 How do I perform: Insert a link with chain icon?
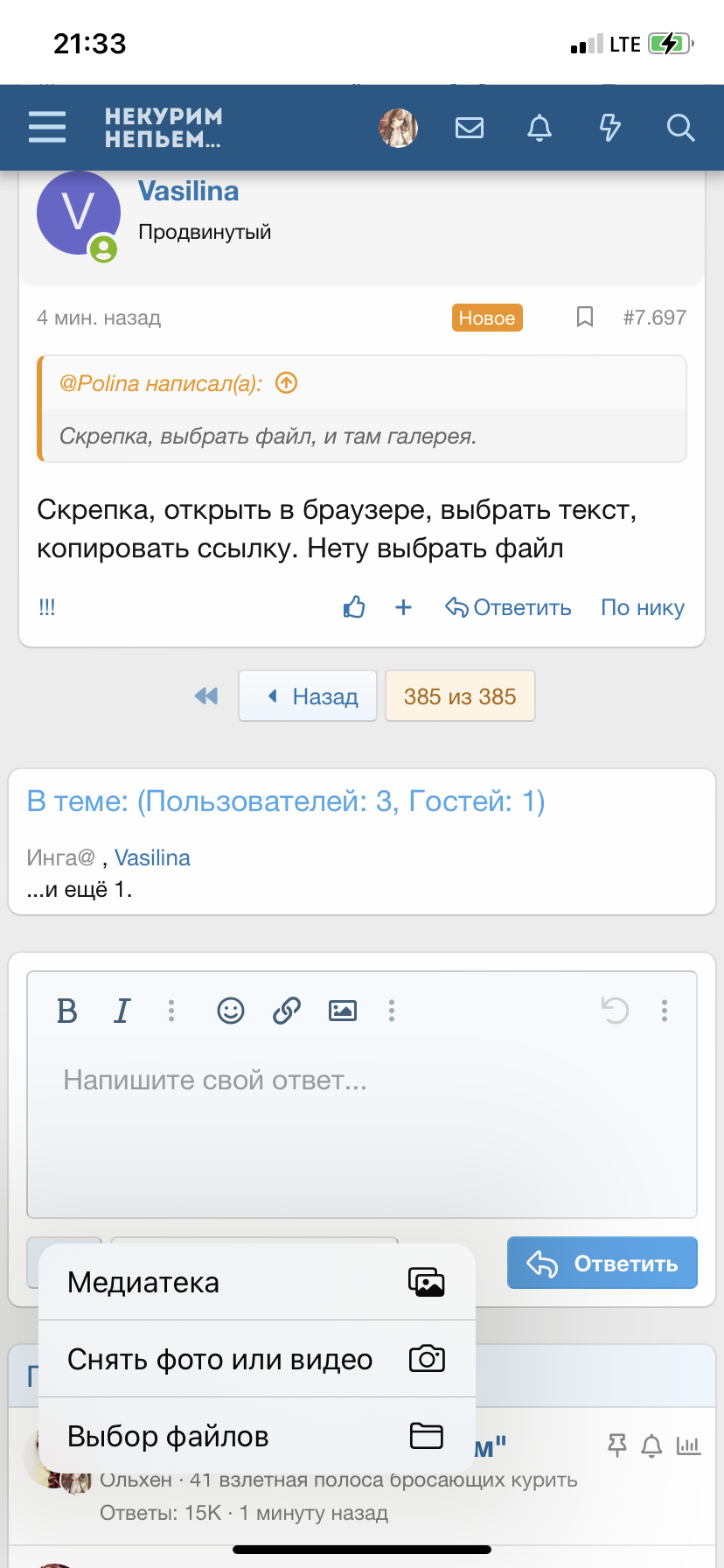[x=287, y=1011]
